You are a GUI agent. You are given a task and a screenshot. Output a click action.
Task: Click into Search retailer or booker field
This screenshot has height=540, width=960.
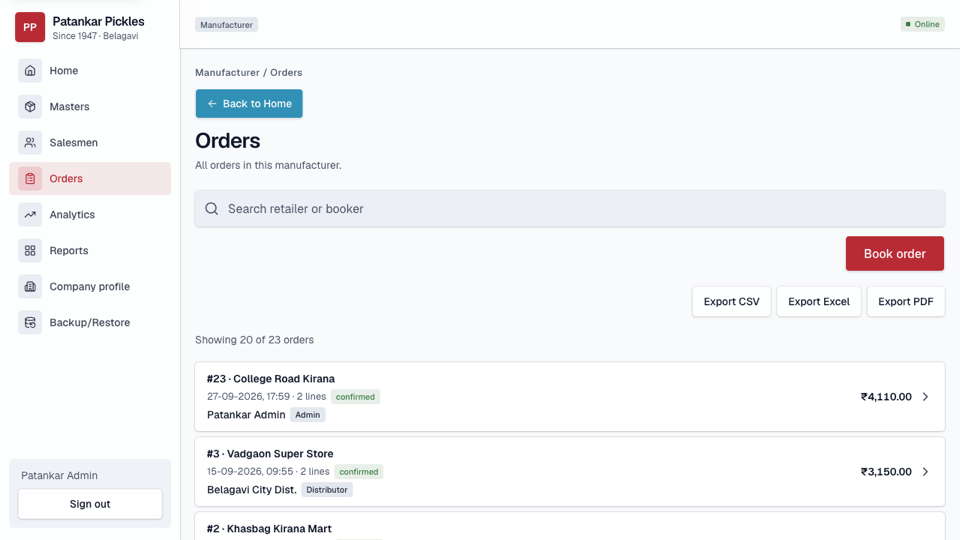(x=570, y=209)
